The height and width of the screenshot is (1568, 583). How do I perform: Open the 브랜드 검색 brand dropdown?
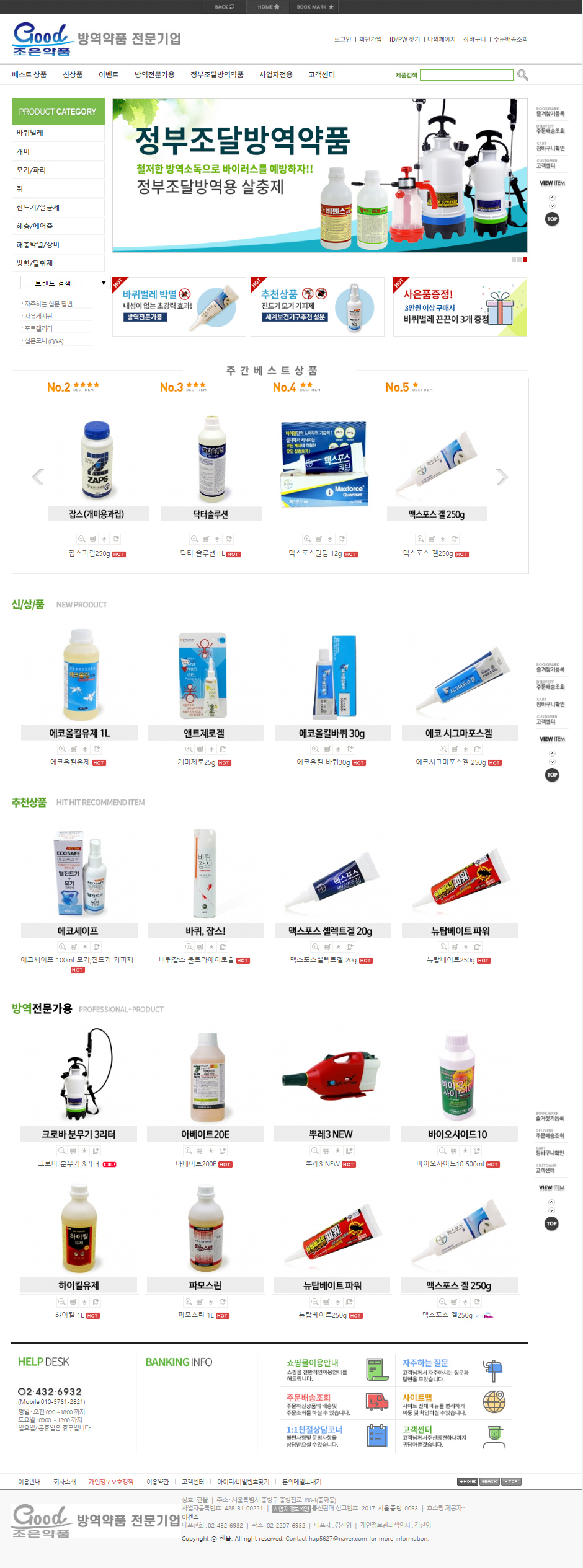click(x=65, y=283)
